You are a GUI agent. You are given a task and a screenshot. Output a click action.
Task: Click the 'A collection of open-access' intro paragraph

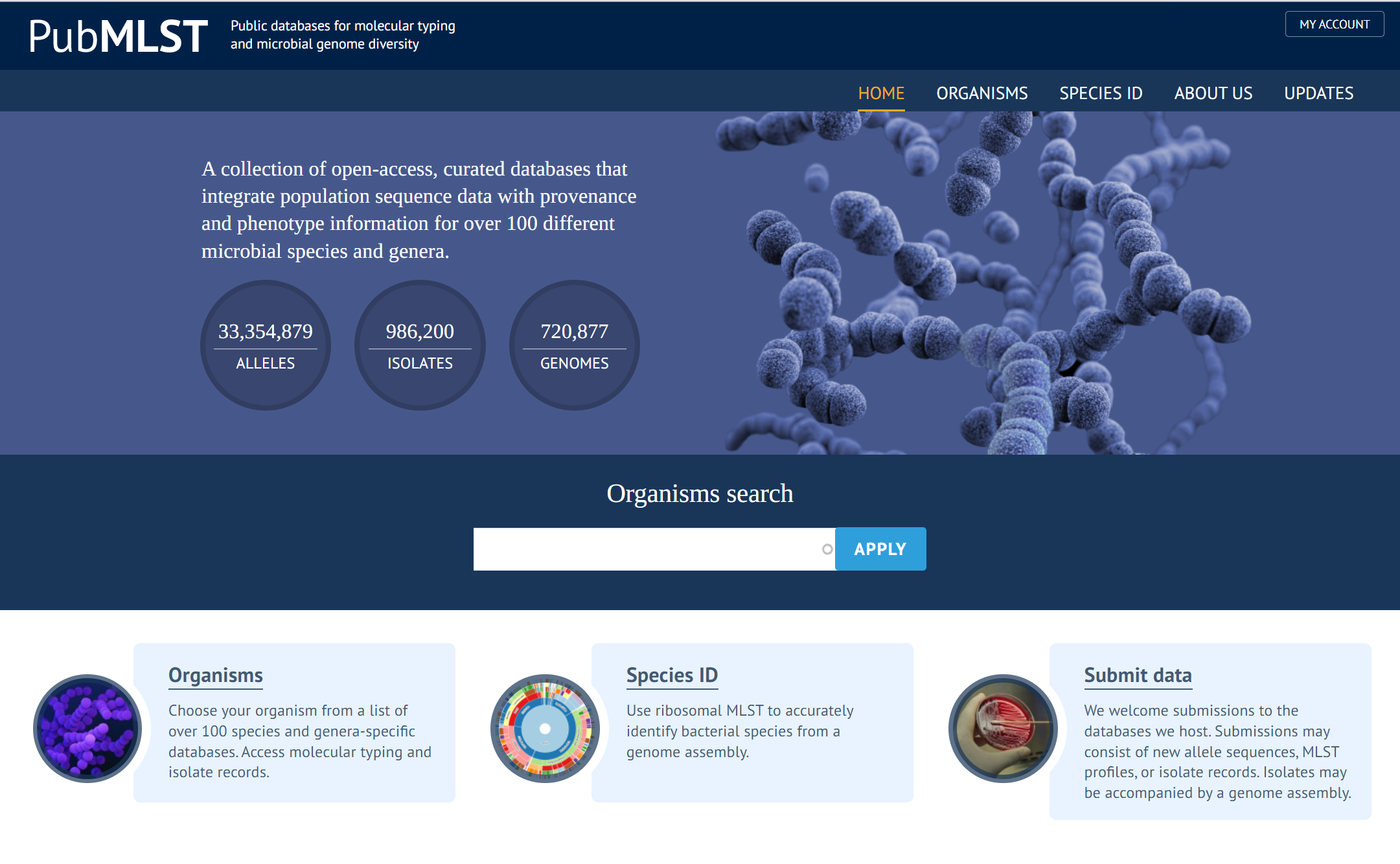click(x=419, y=210)
